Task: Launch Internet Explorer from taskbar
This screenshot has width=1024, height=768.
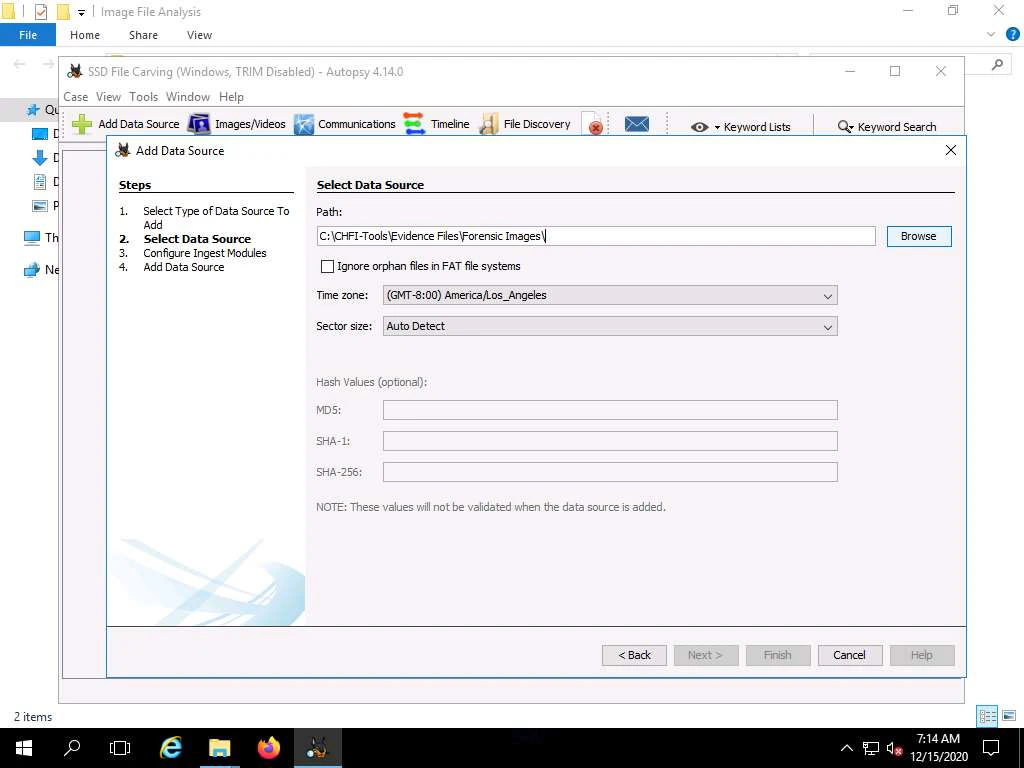Action: pyautogui.click(x=171, y=748)
